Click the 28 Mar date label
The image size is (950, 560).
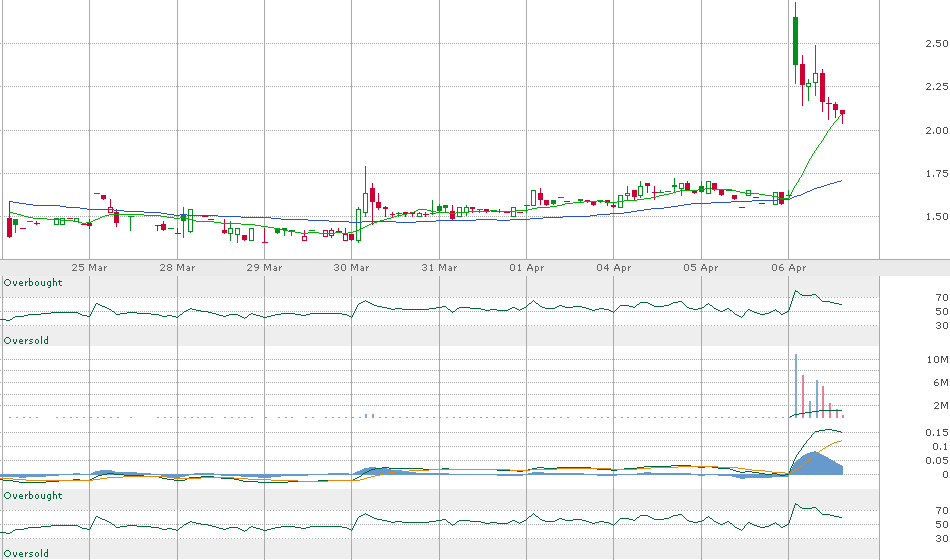pos(177,267)
